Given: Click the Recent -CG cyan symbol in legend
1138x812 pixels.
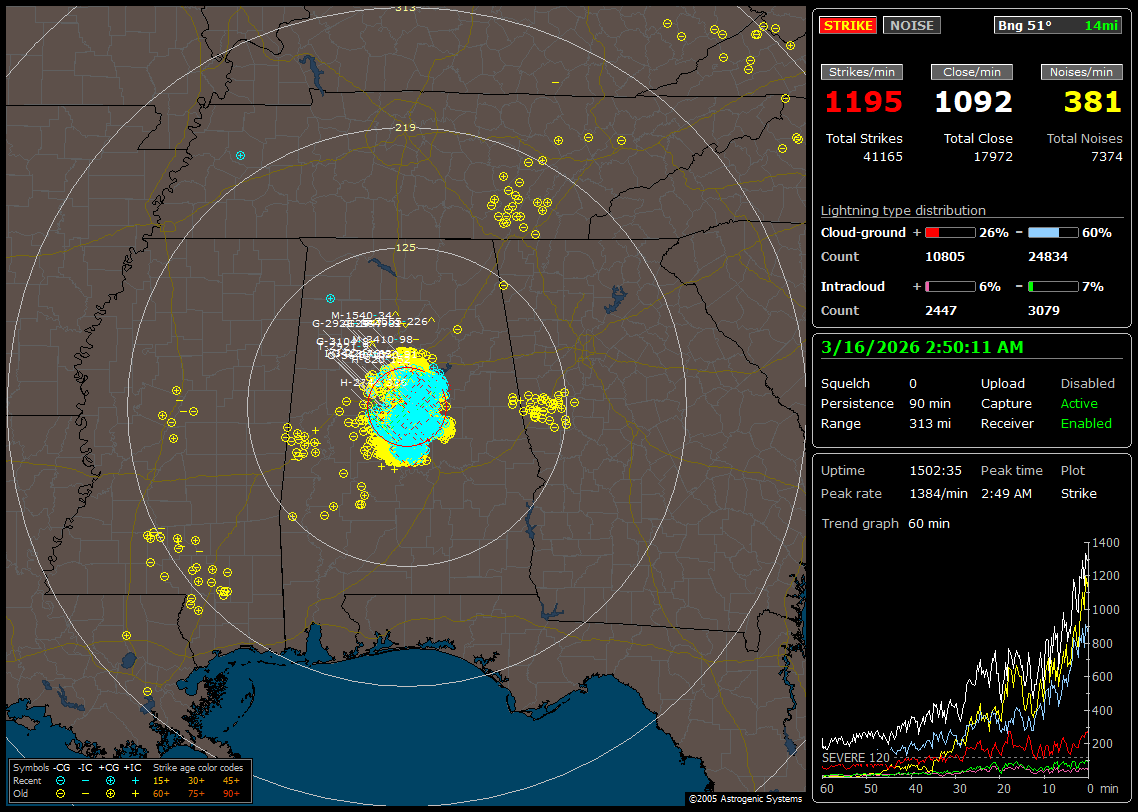Looking at the screenshot, I should point(60,780).
